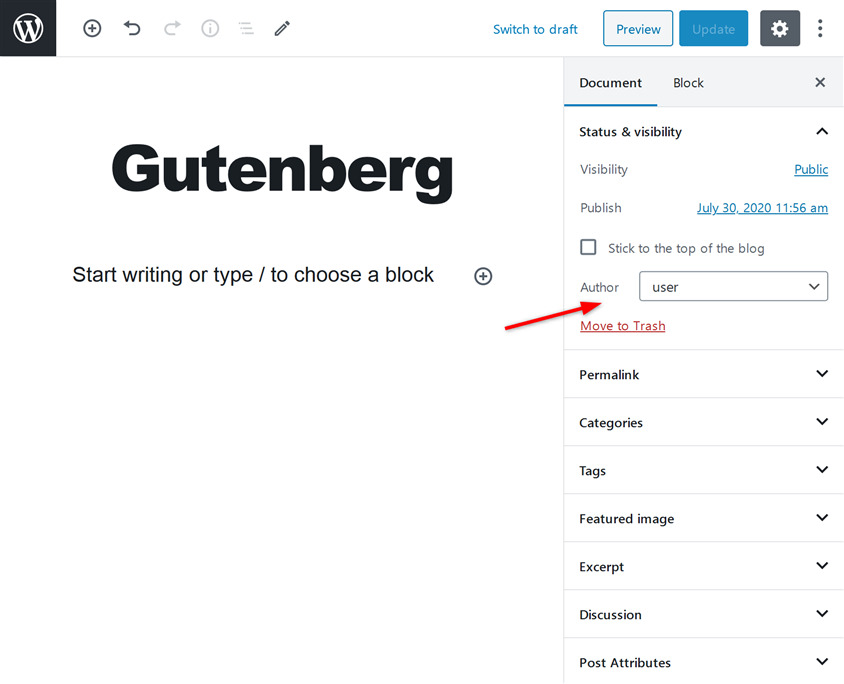Undo the last change
This screenshot has height=684, width=844.
132,29
